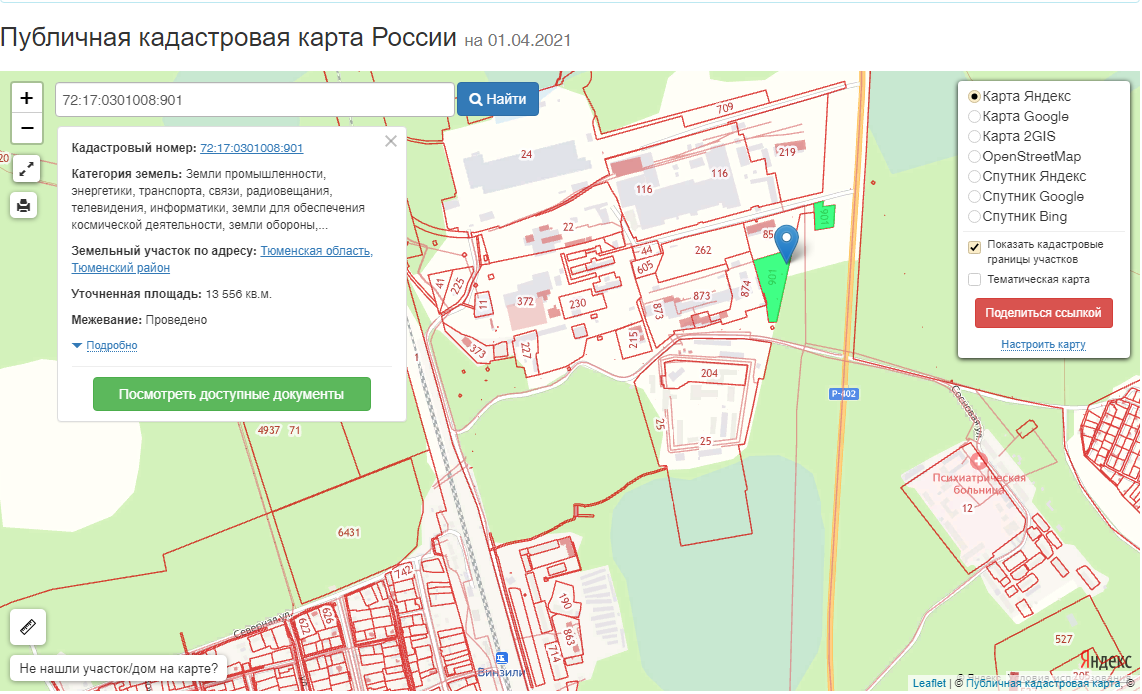Select Спутник Google satellite layer
1142x694 pixels.
[x=974, y=197]
